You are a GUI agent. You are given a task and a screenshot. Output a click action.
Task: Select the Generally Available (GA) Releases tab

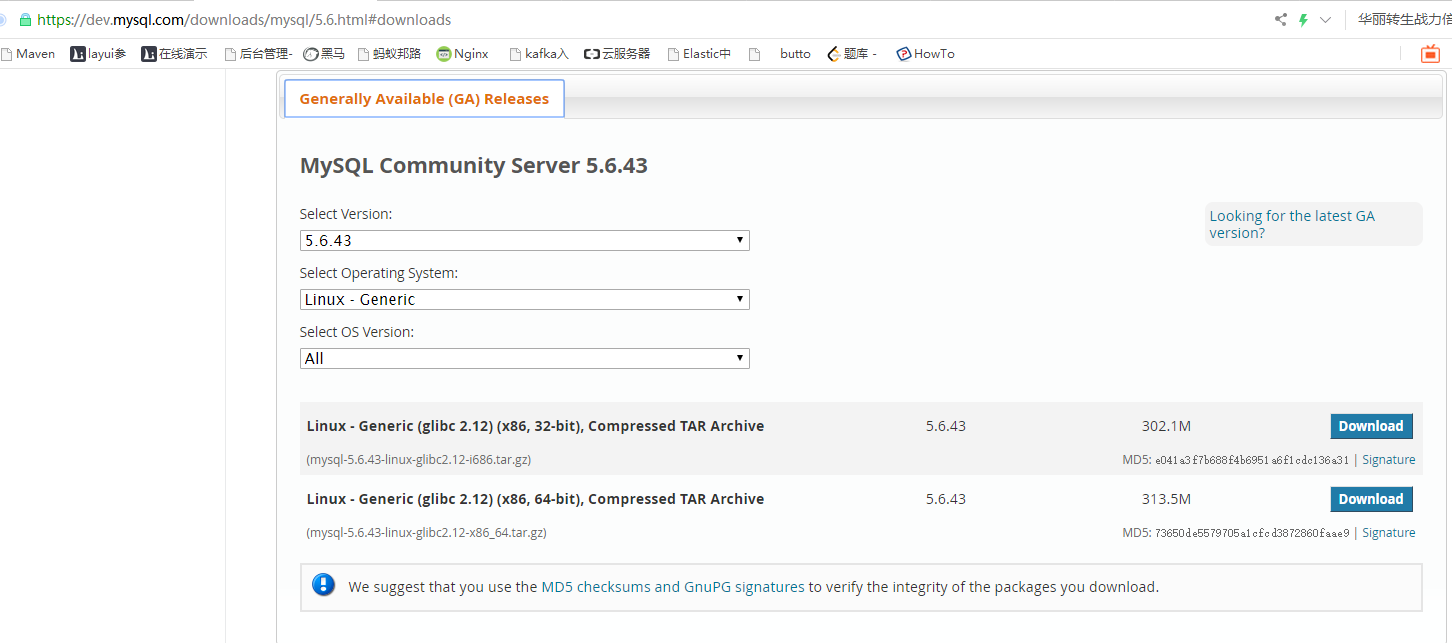point(424,99)
